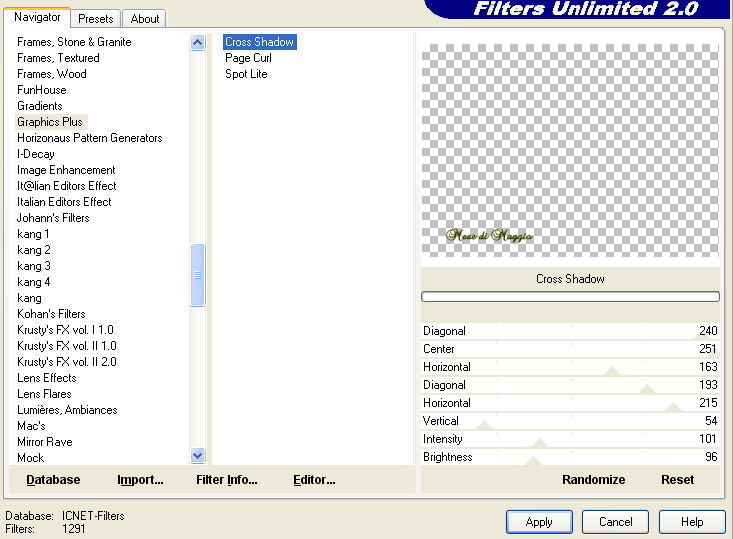Click the Vertical slider at 54
This screenshot has width=733, height=539.
pyautogui.click(x=570, y=421)
